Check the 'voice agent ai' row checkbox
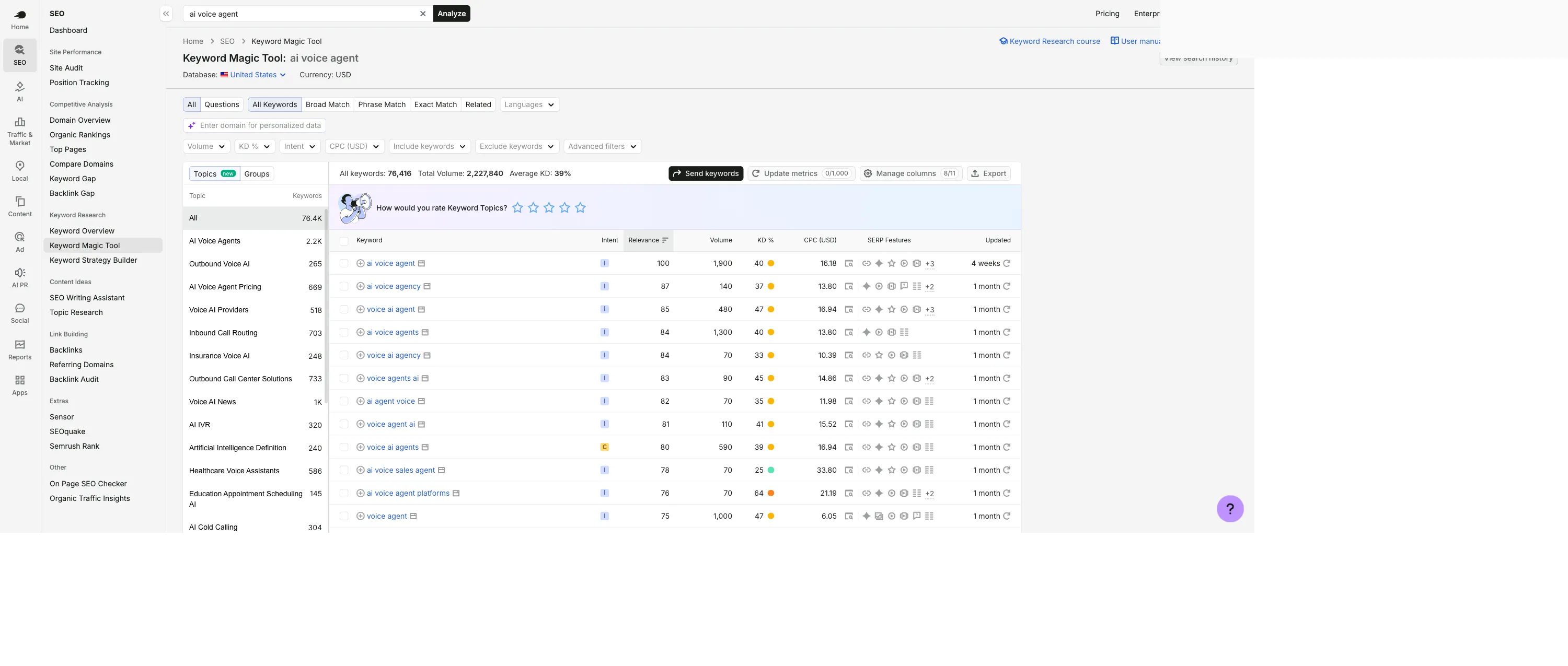The width and height of the screenshot is (1568, 666). pos(344,424)
